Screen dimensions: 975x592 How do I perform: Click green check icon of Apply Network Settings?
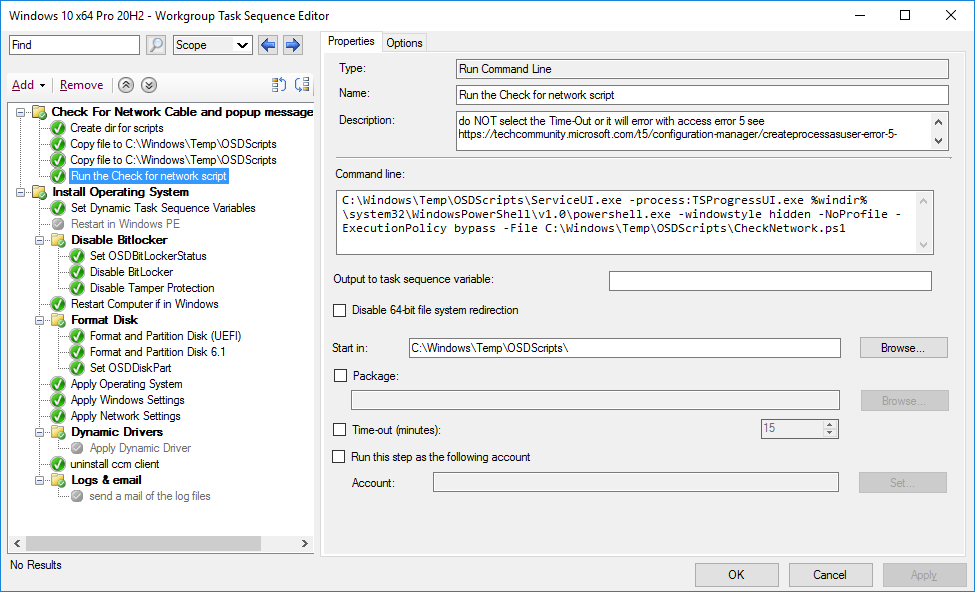(58, 416)
